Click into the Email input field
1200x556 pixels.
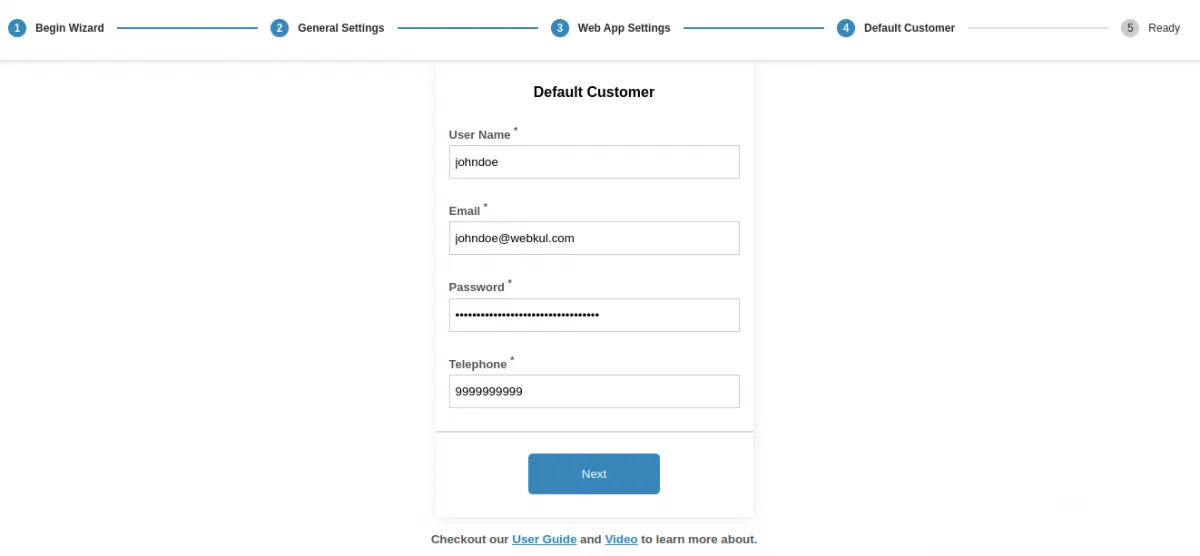[x=594, y=238]
